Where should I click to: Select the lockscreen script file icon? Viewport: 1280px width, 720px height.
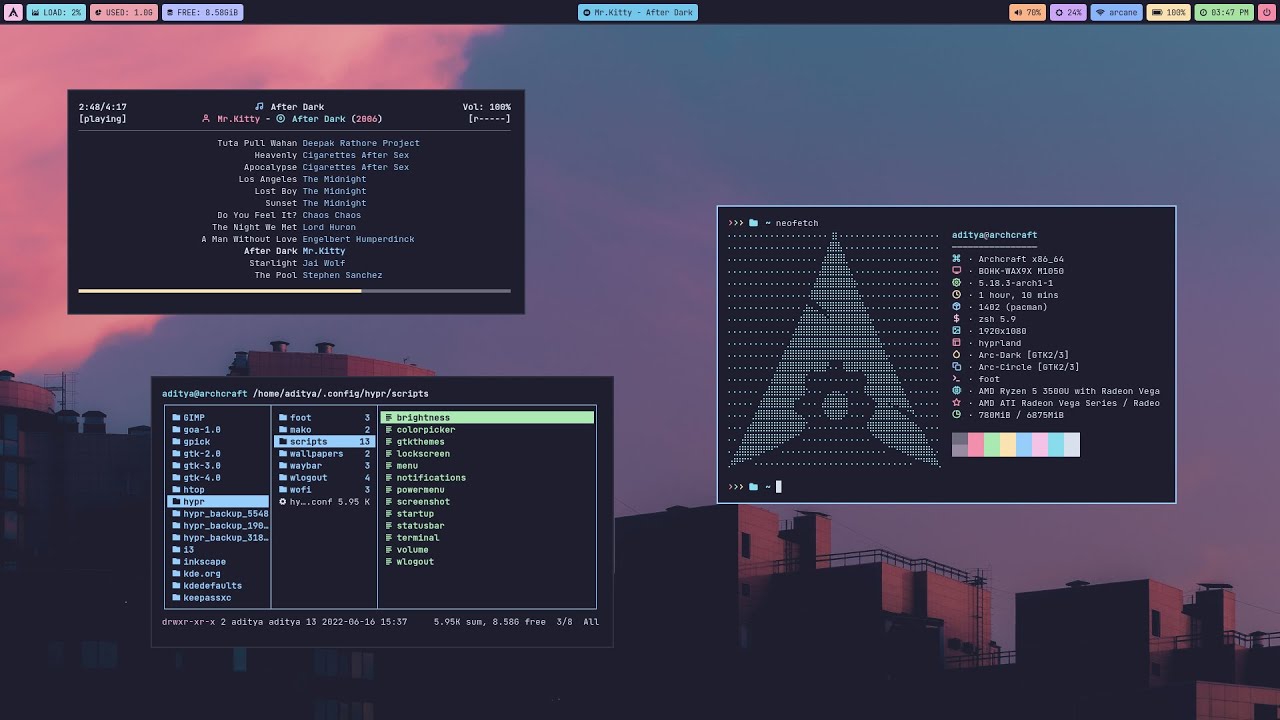pyautogui.click(x=389, y=454)
